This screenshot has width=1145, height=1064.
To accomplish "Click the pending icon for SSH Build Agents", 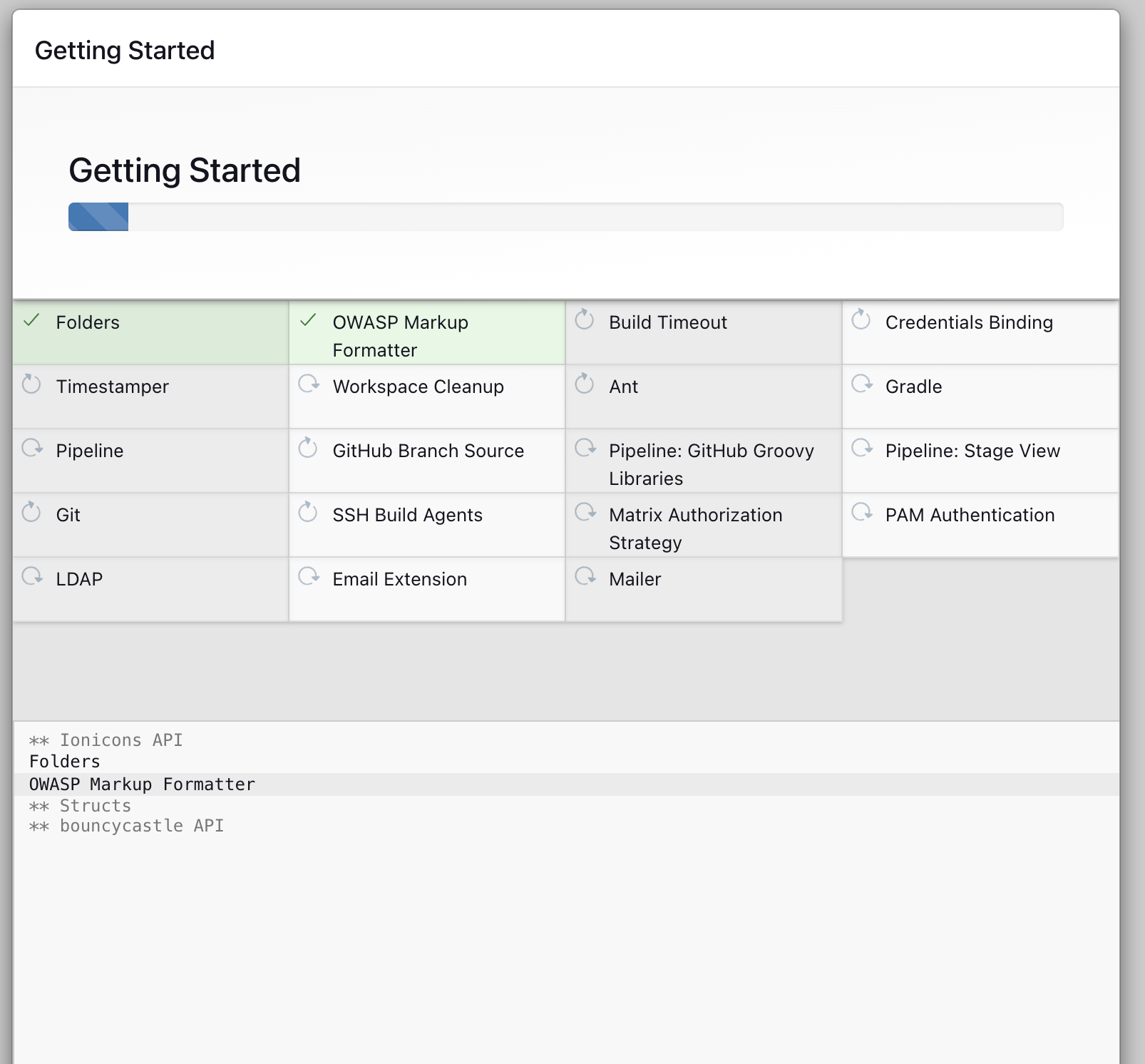I will 308,512.
